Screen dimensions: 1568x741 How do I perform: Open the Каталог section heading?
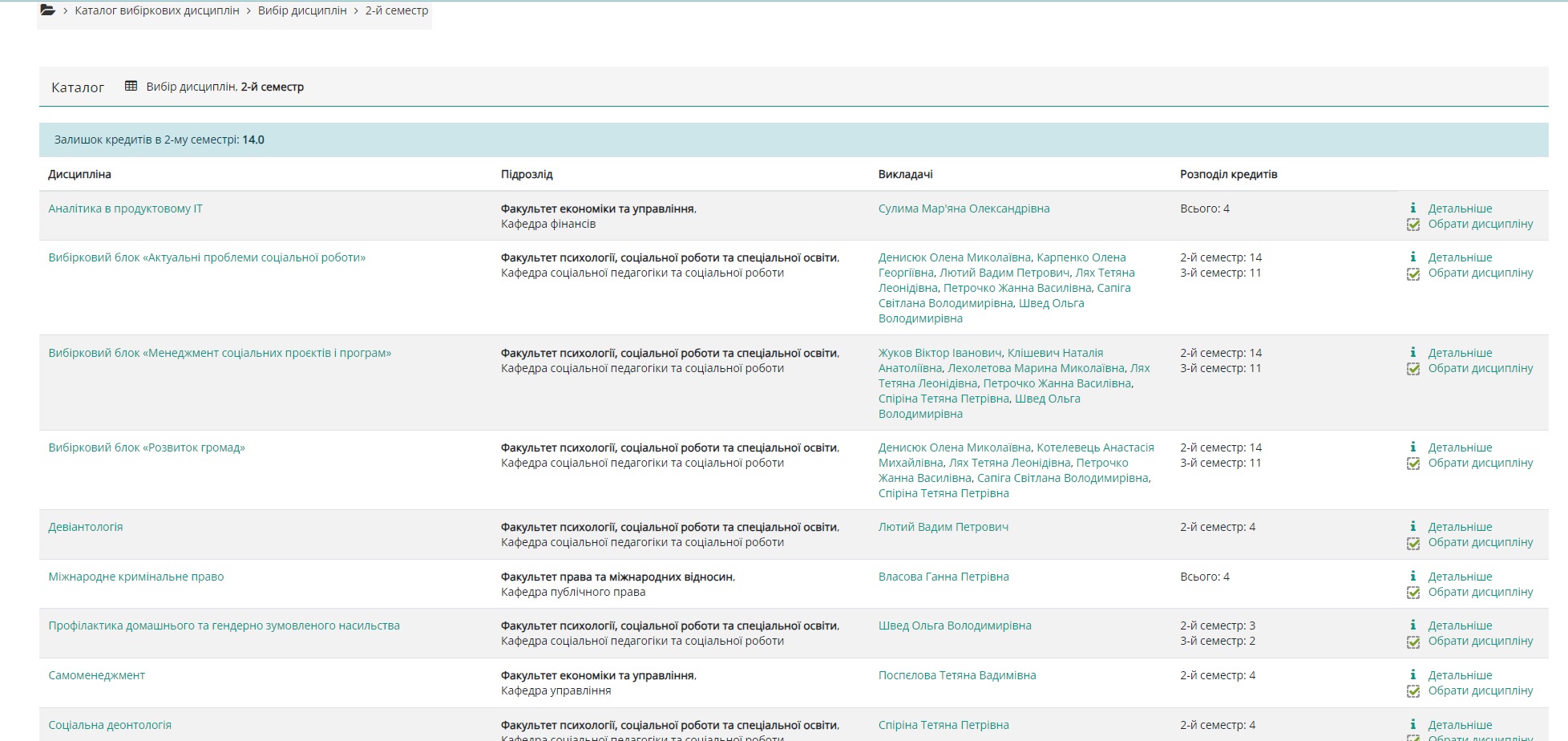pos(78,87)
